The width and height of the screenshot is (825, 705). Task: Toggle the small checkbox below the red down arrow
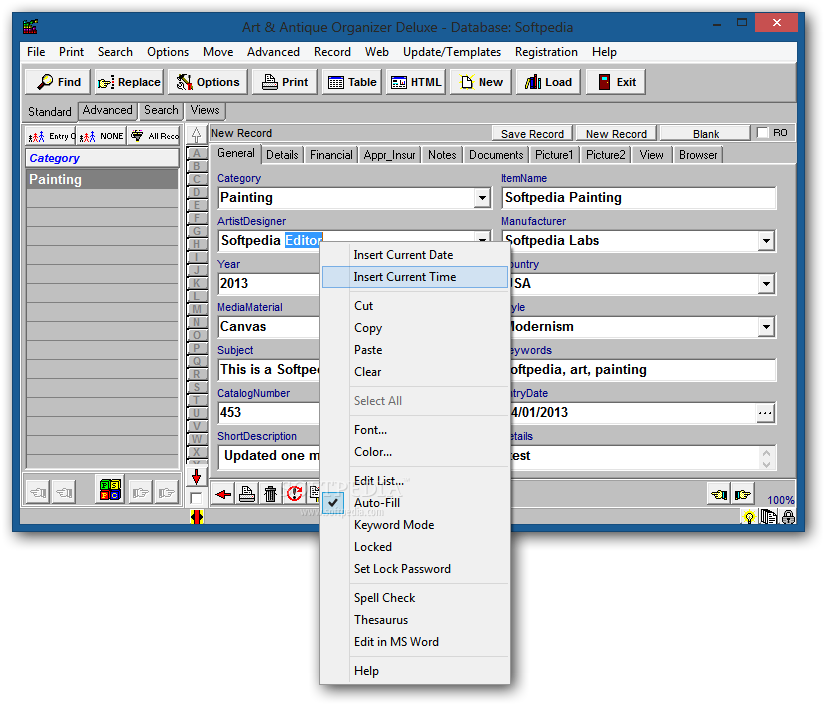[x=196, y=498]
